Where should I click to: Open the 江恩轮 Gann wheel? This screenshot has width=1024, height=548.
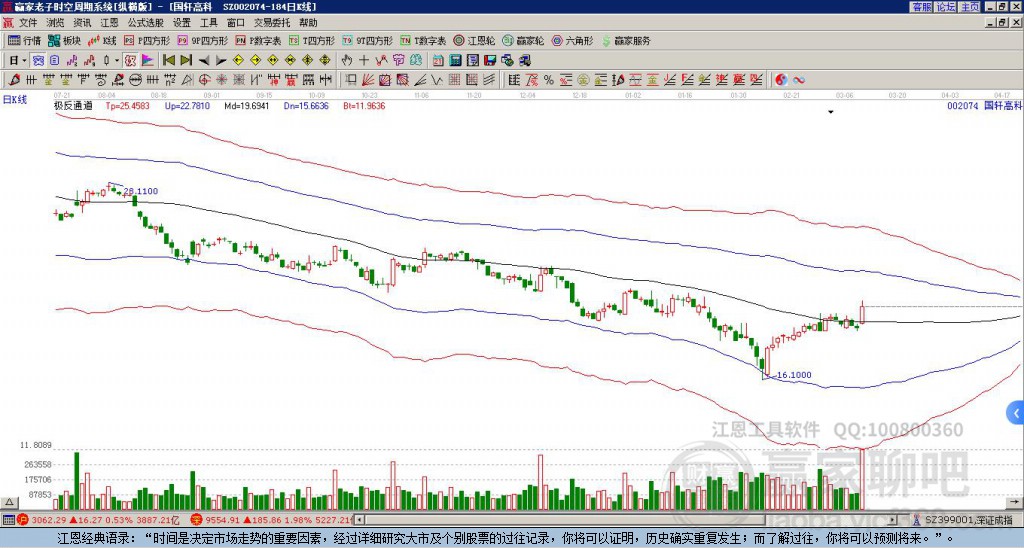[475, 40]
